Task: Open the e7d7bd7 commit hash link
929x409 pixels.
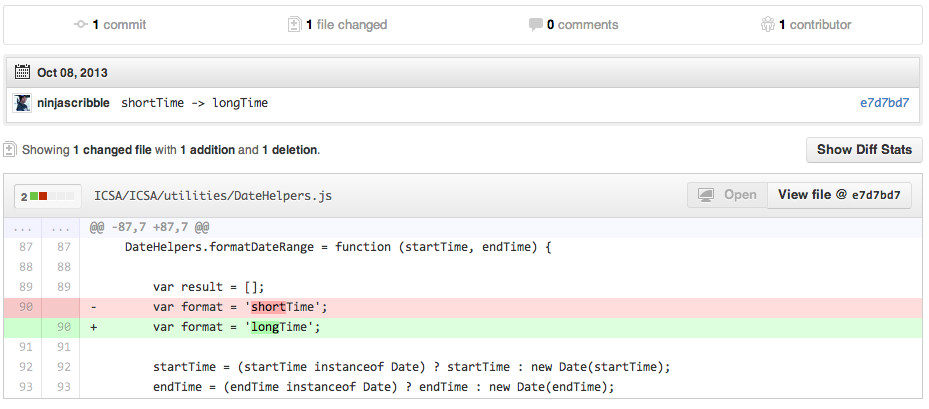Action: 884,103
